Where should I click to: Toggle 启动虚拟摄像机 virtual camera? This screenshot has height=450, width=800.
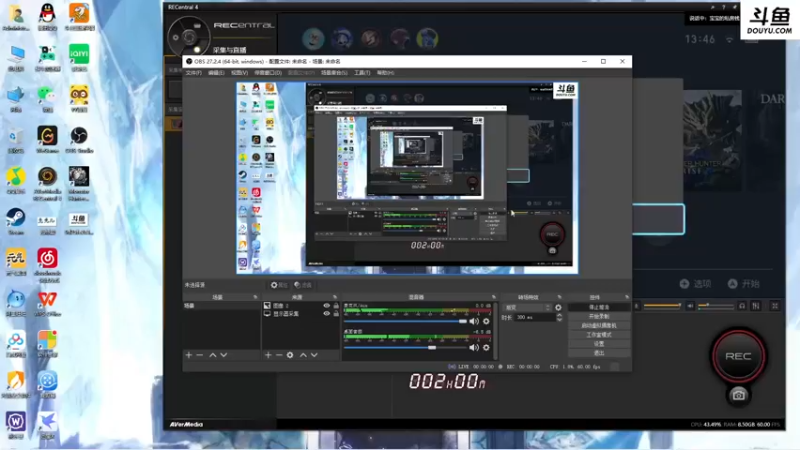coord(599,326)
